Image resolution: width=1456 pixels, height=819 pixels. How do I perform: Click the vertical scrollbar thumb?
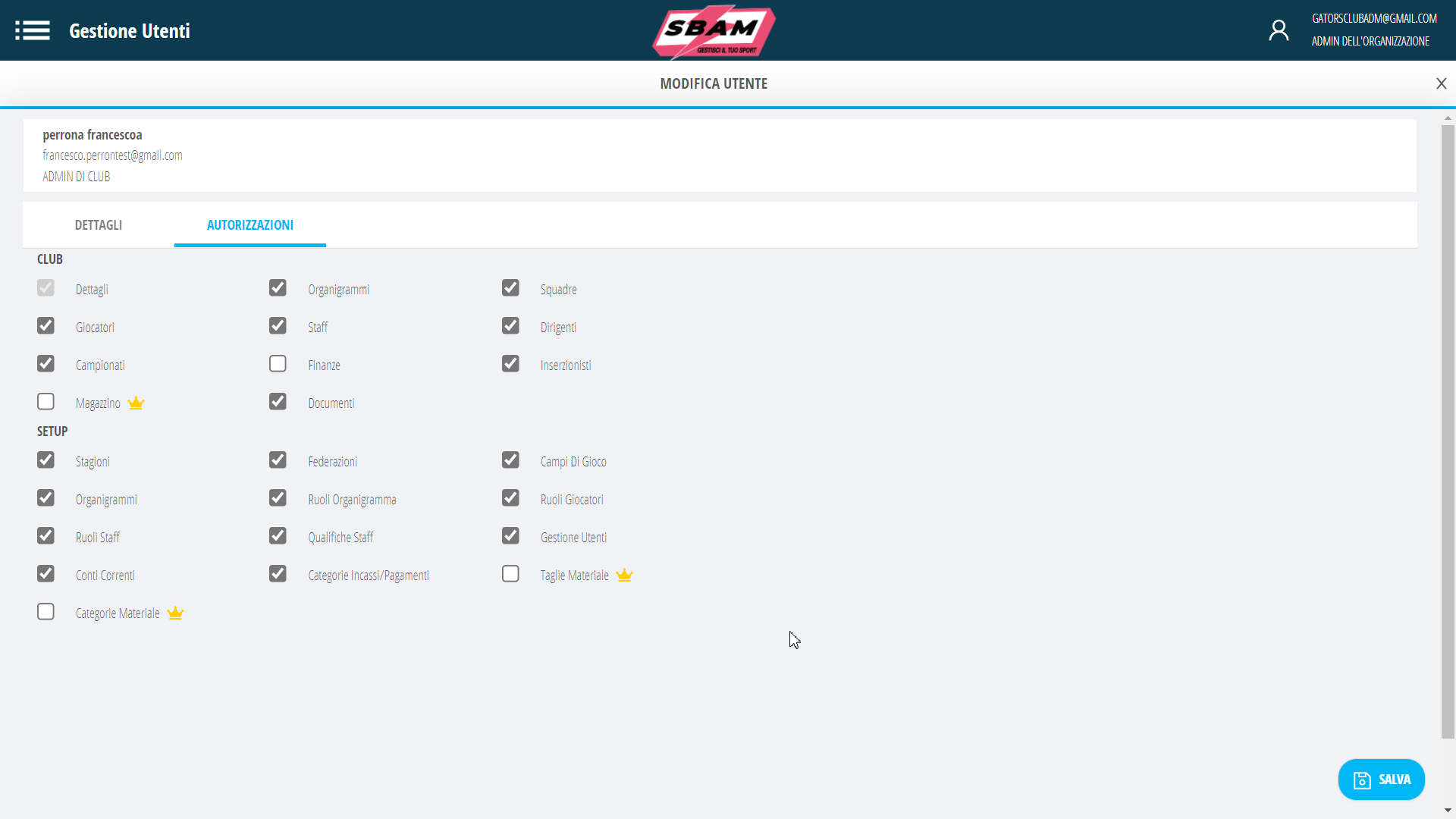[x=1448, y=431]
